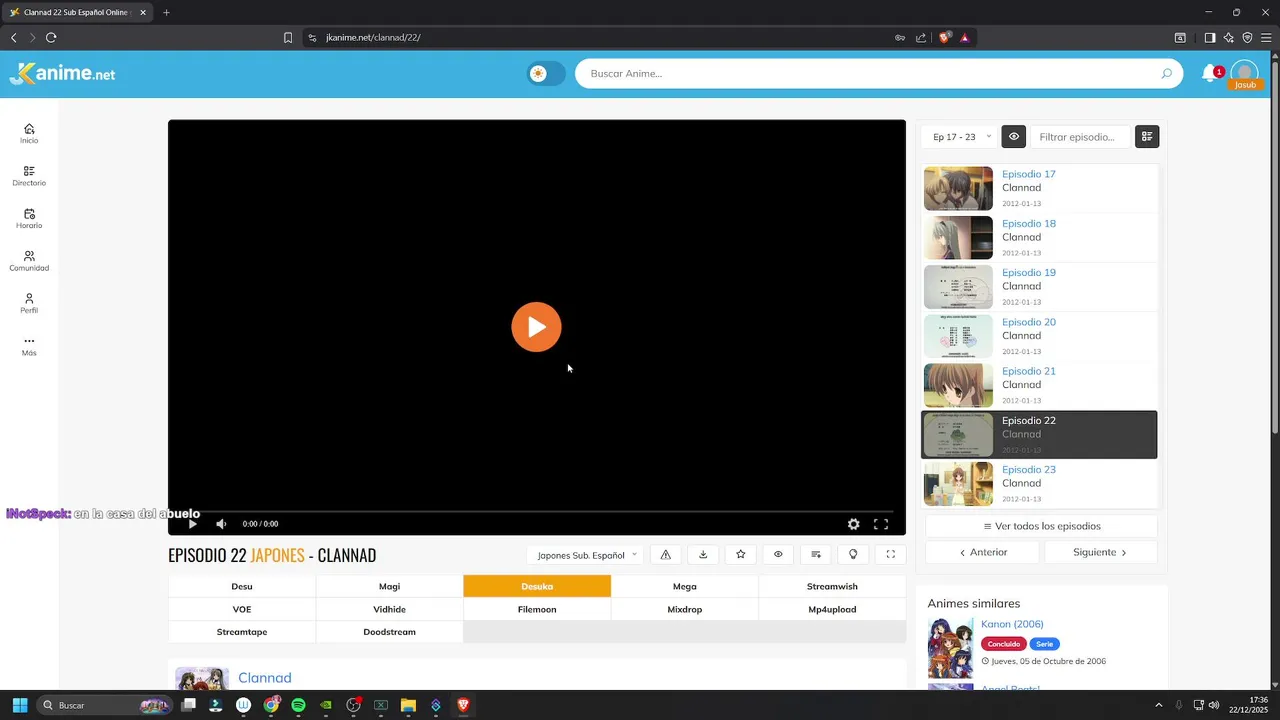1280x720 pixels.
Task: Open Comunidad from the sidebar
Action: coord(29,261)
